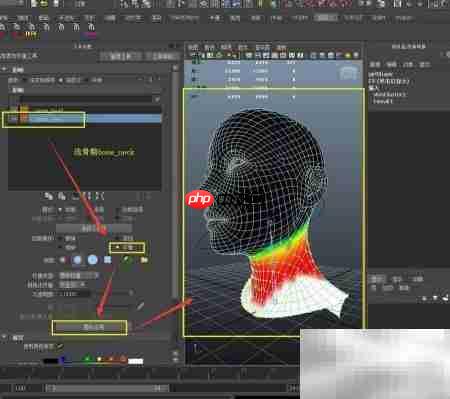
Task: Click the opacity slider handle
Action: pyautogui.click(x=131, y=293)
